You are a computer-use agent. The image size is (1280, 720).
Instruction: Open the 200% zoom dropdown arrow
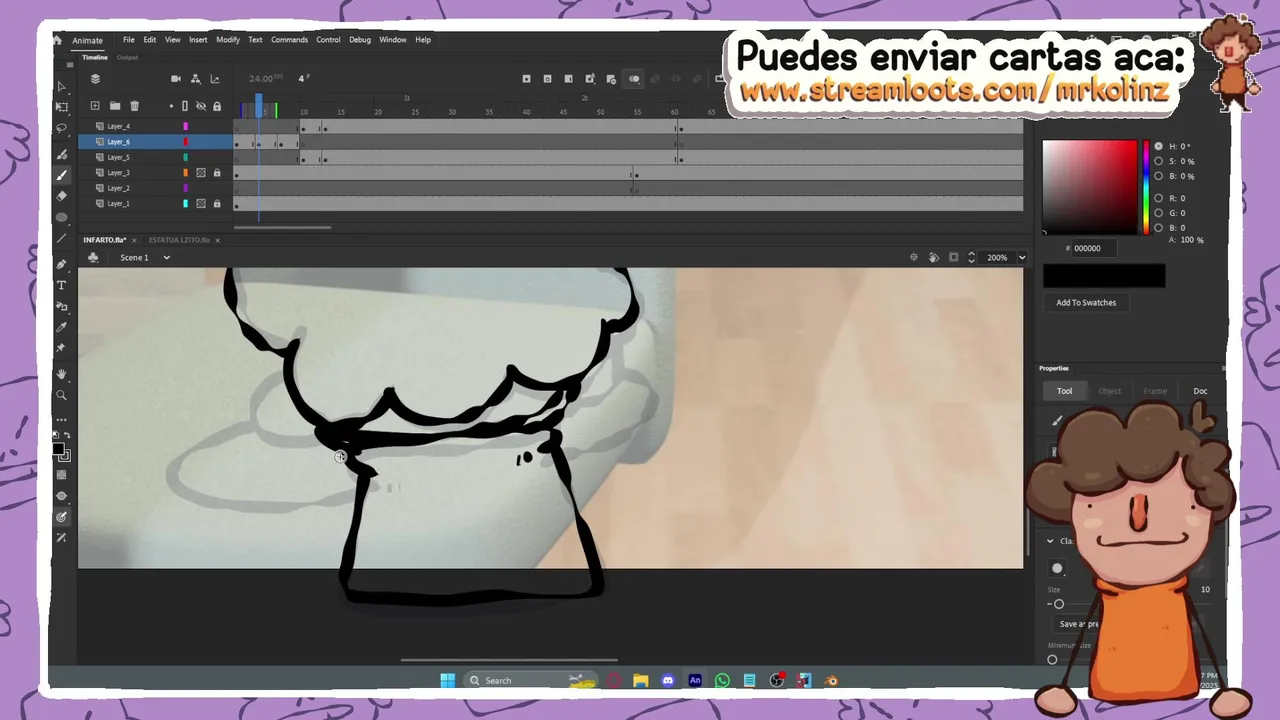coord(1022,258)
